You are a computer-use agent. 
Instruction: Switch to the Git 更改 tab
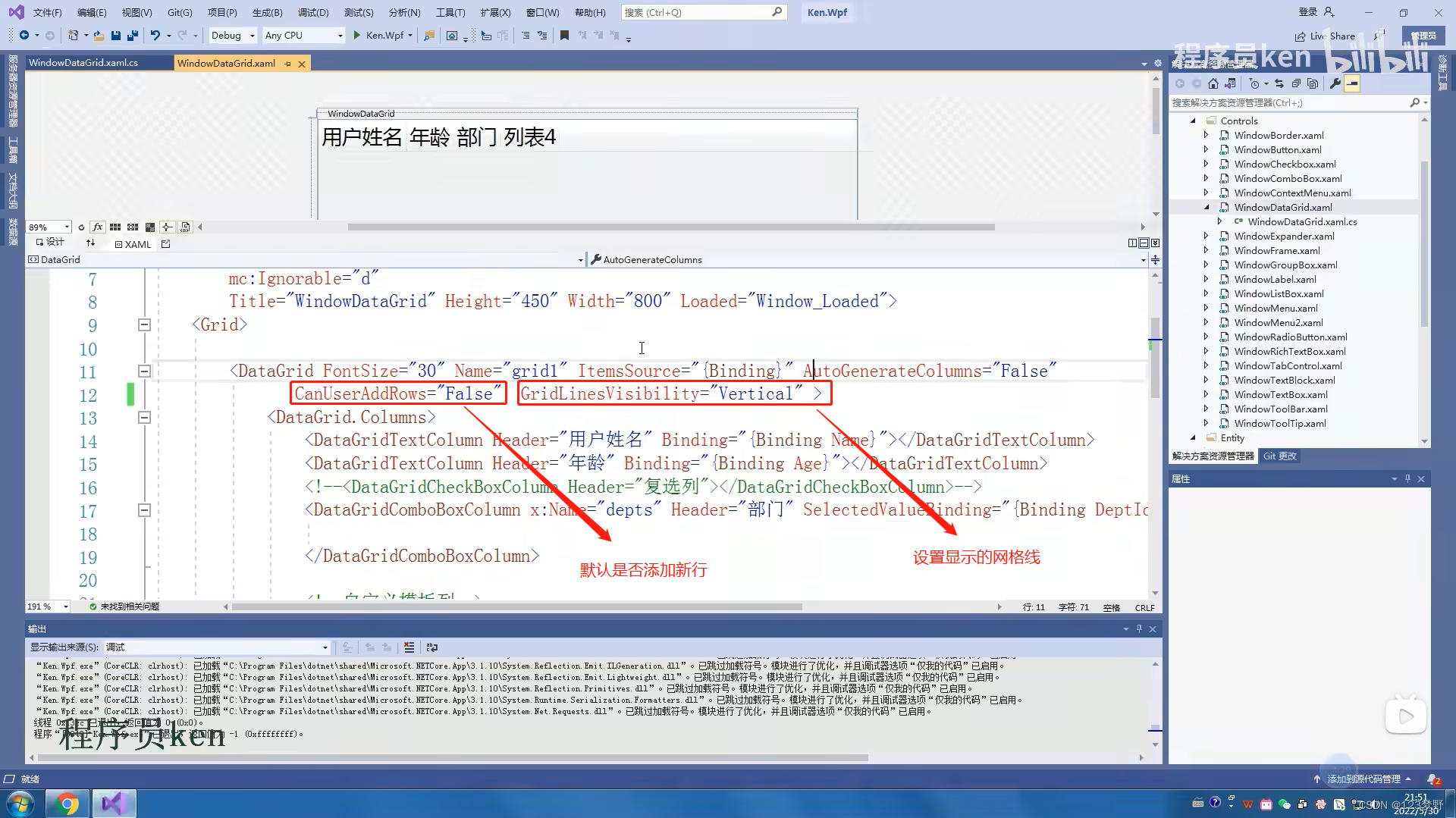1280,456
